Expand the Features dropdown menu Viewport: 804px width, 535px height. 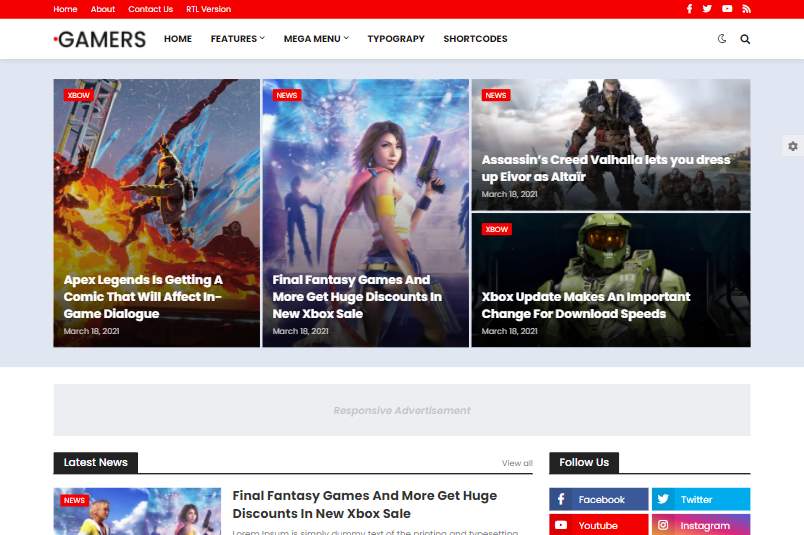point(238,39)
